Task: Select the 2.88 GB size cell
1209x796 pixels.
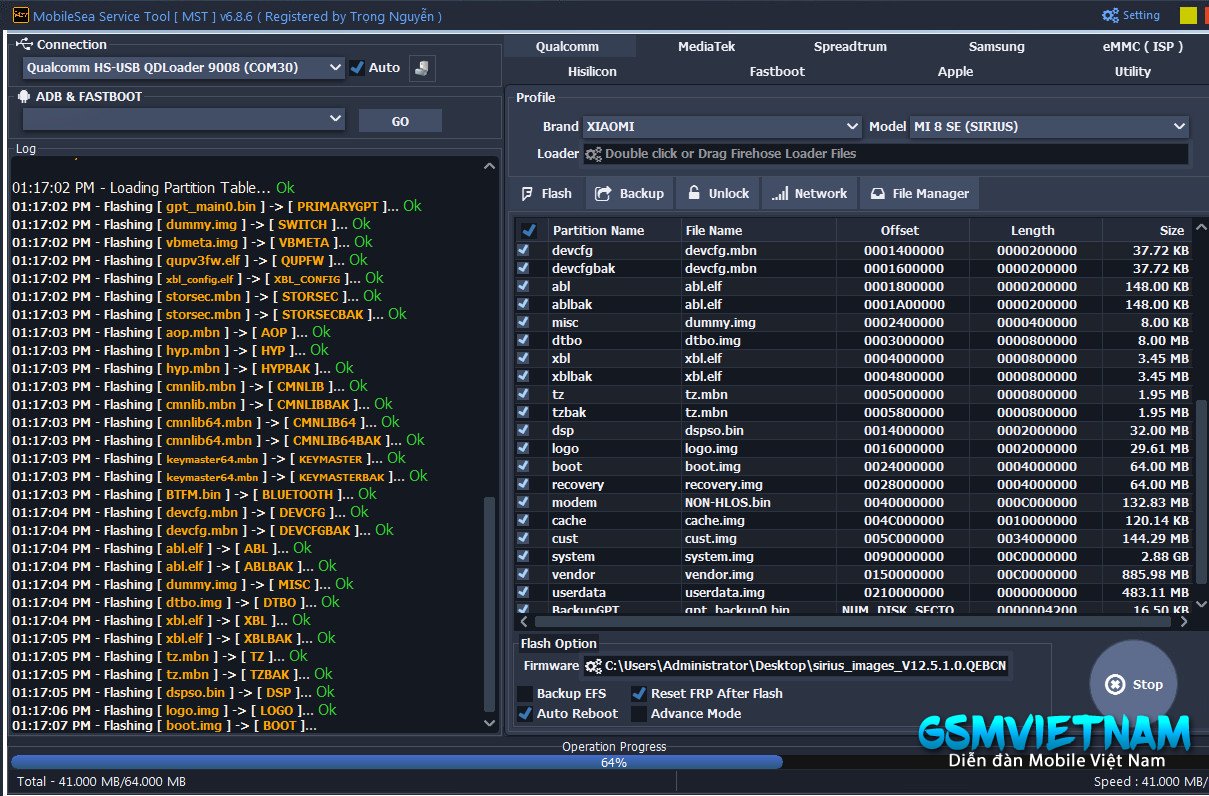Action: tap(1147, 556)
